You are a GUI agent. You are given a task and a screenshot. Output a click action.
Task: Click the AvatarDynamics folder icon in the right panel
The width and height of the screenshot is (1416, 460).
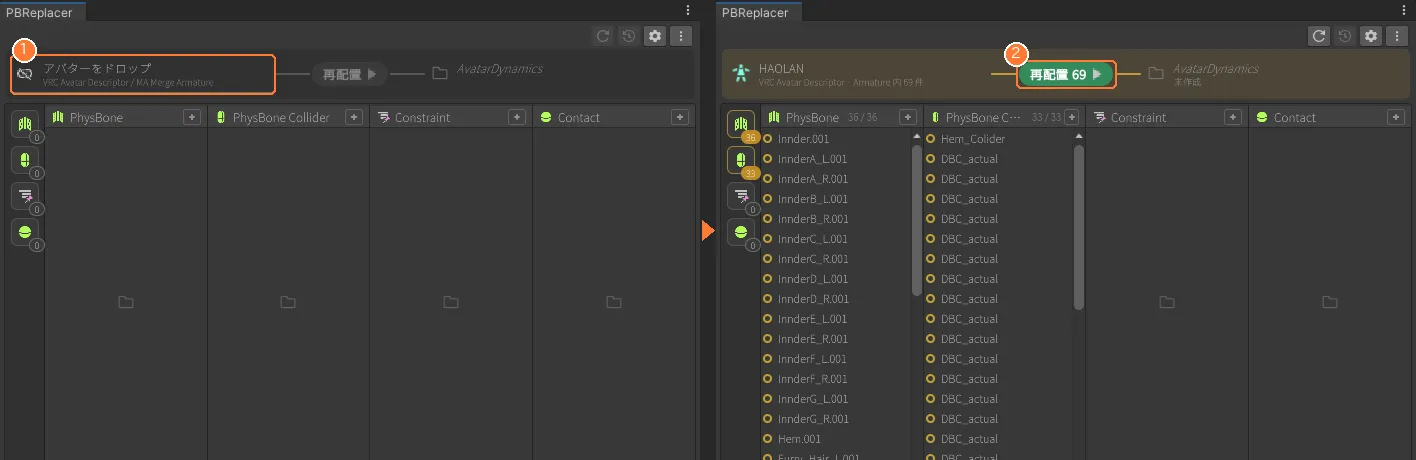coord(1156,73)
